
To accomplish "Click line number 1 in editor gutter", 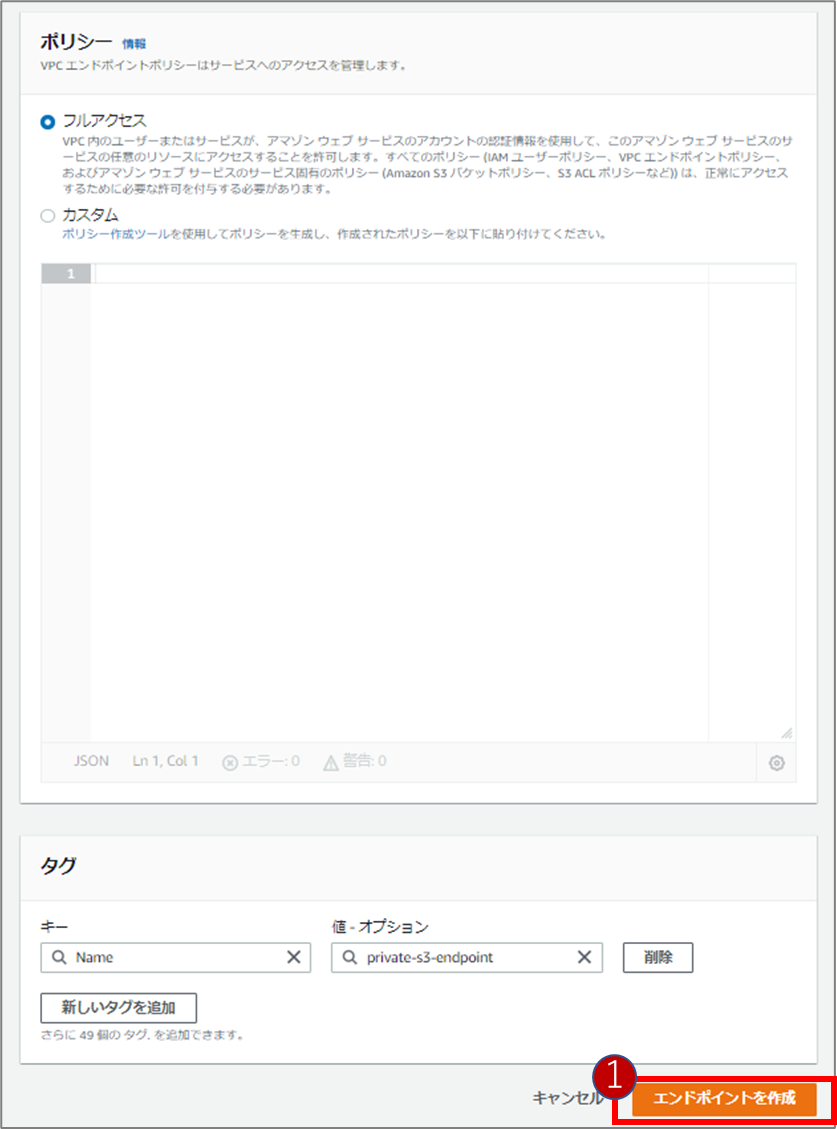I will pos(66,274).
